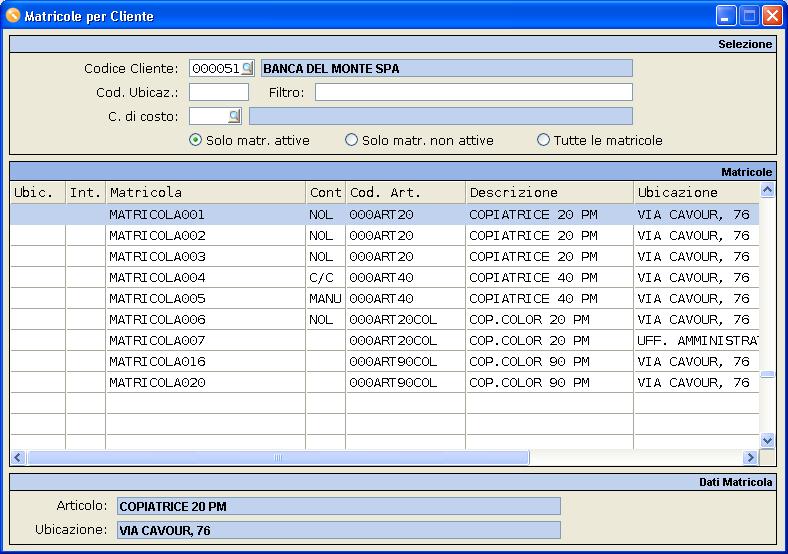Click the VIA CAVOUR, 76 cell of MATRICOLA002
Image resolution: width=788 pixels, height=554 pixels.
coord(697,236)
